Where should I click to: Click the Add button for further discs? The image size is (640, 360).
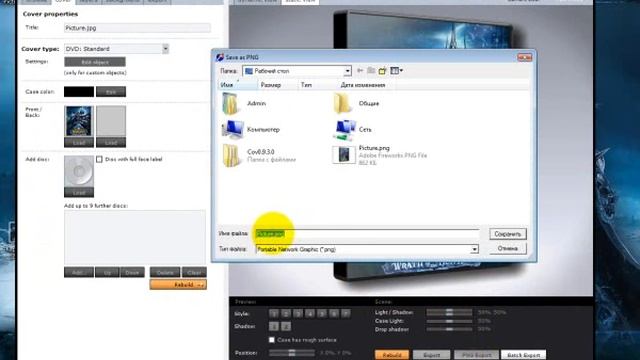coord(79,272)
